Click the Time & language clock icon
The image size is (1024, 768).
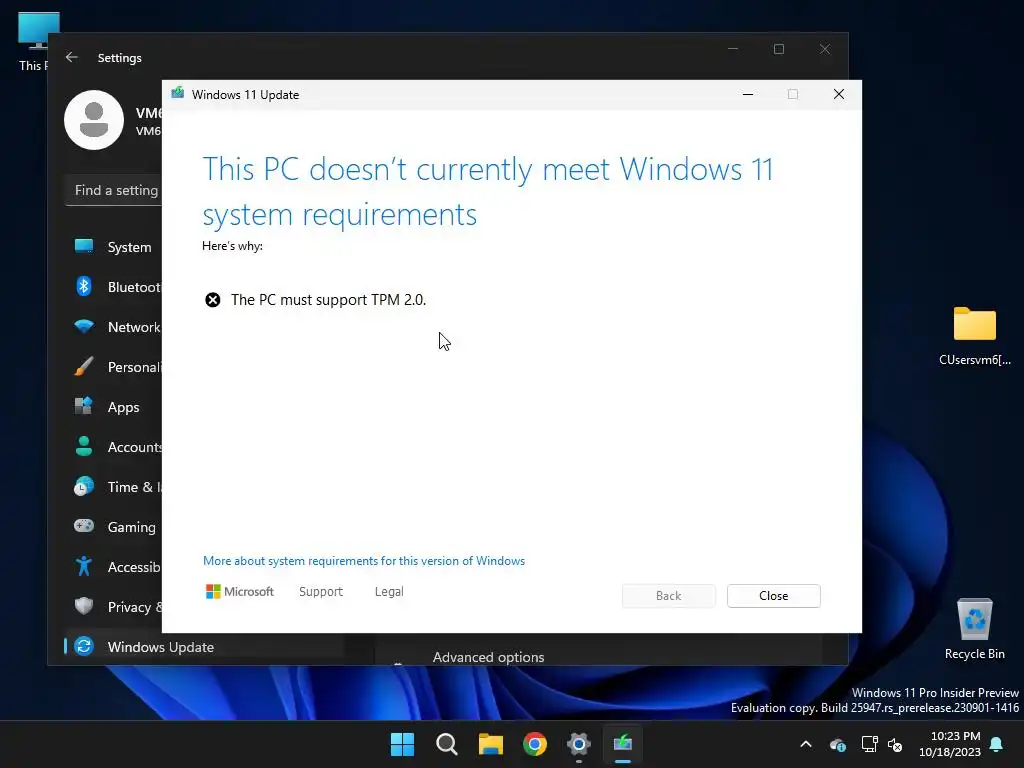point(84,487)
